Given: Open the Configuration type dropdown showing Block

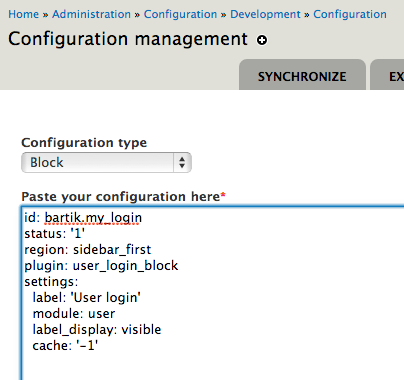Looking at the screenshot, I should (106, 162).
